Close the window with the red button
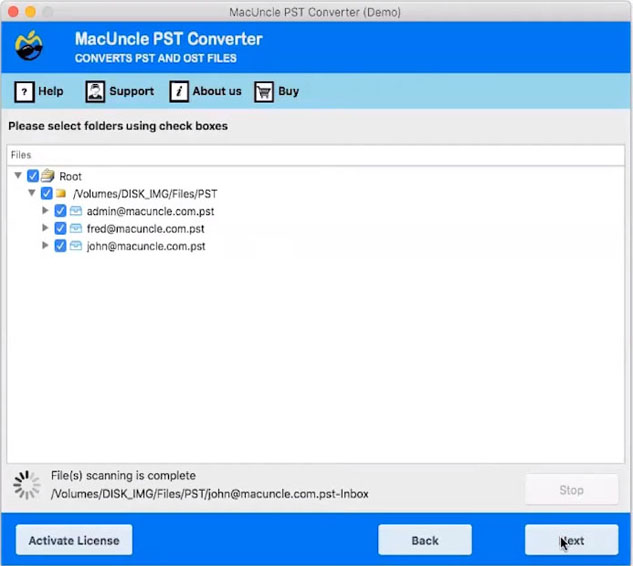The height and width of the screenshot is (566, 633). pos(13,12)
